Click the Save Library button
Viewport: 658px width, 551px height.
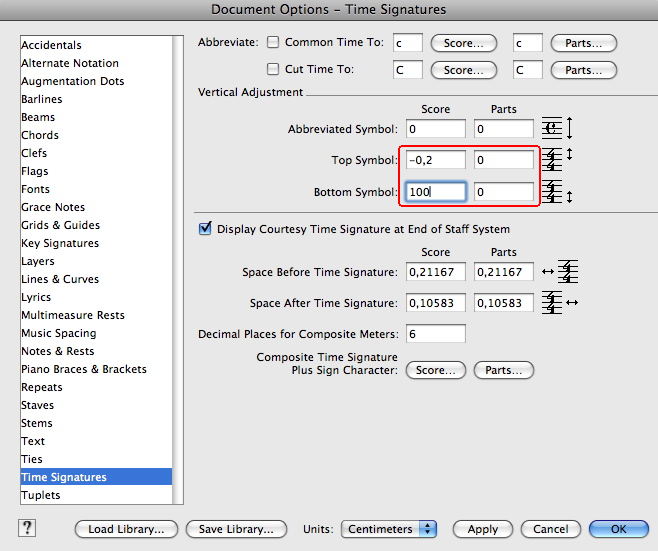(236, 529)
